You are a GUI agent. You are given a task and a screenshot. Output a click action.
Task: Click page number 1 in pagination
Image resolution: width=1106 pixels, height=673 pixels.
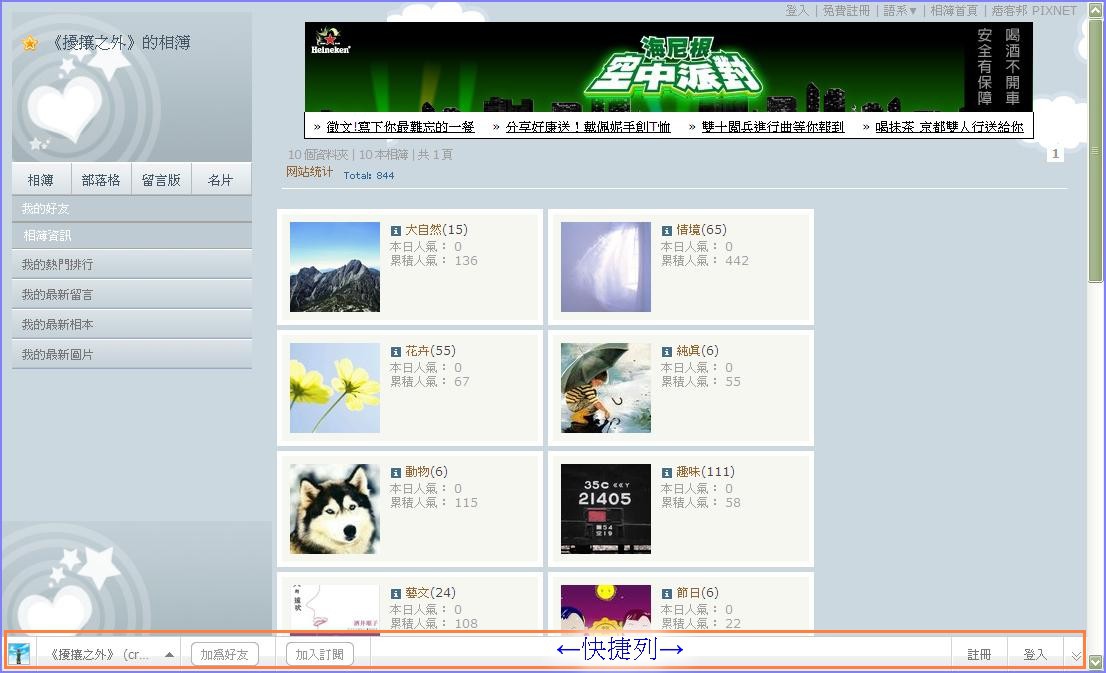click(x=1055, y=154)
